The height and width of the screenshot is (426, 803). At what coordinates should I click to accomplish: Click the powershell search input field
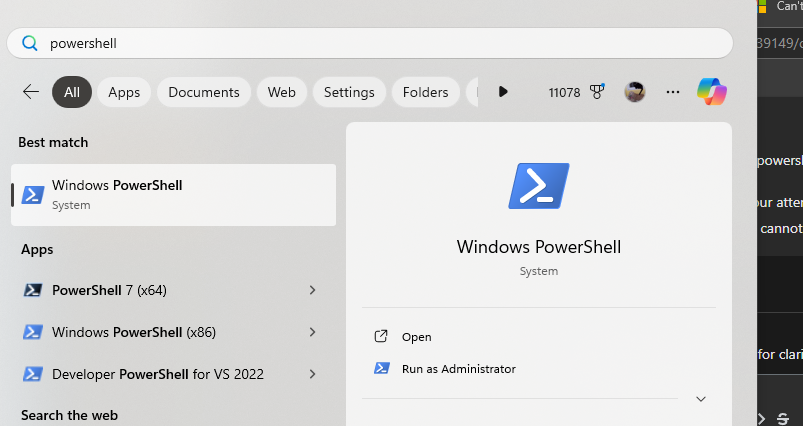pos(370,43)
